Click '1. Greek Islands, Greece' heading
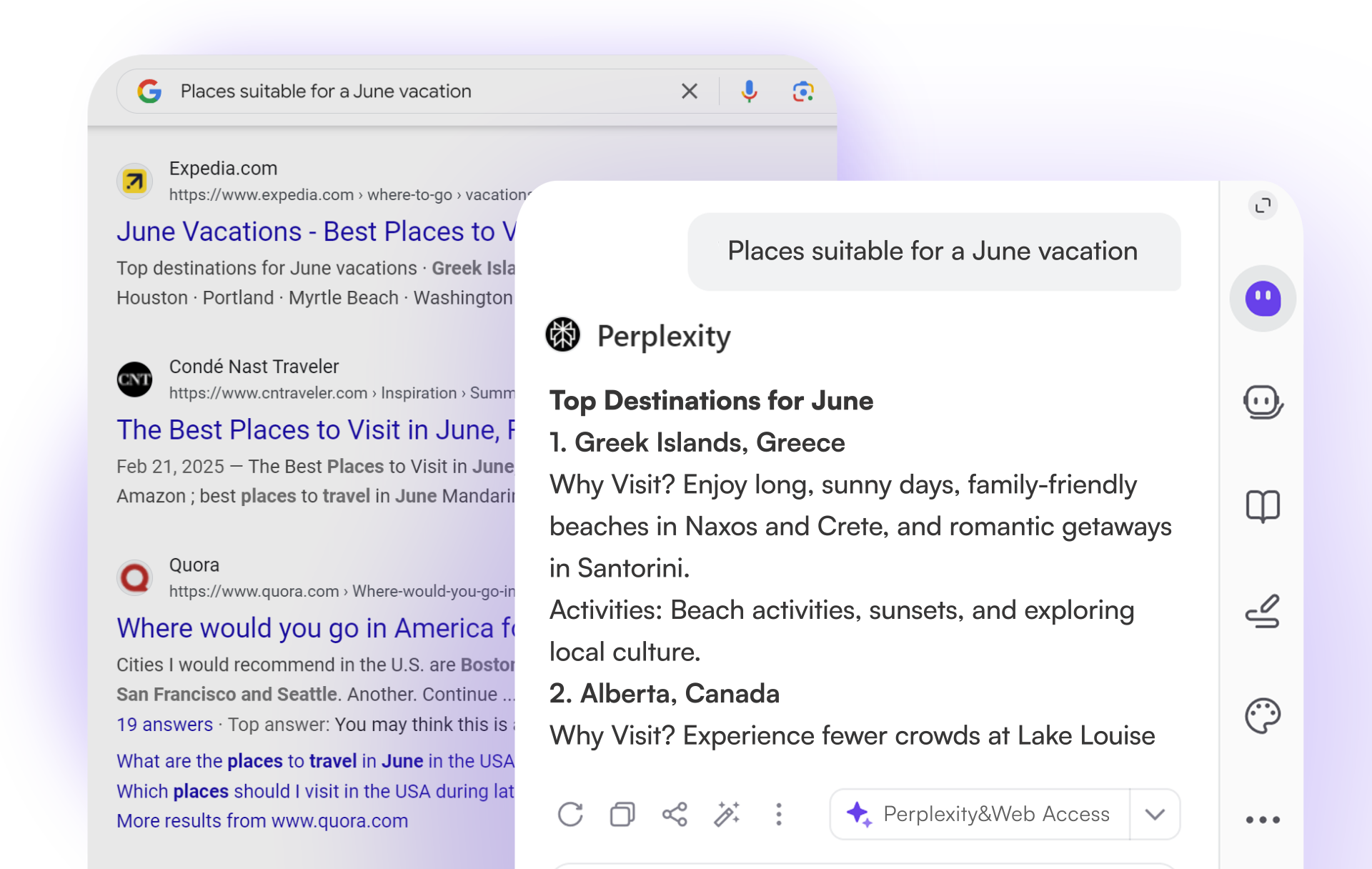Image resolution: width=1372 pixels, height=869 pixels. click(x=697, y=442)
